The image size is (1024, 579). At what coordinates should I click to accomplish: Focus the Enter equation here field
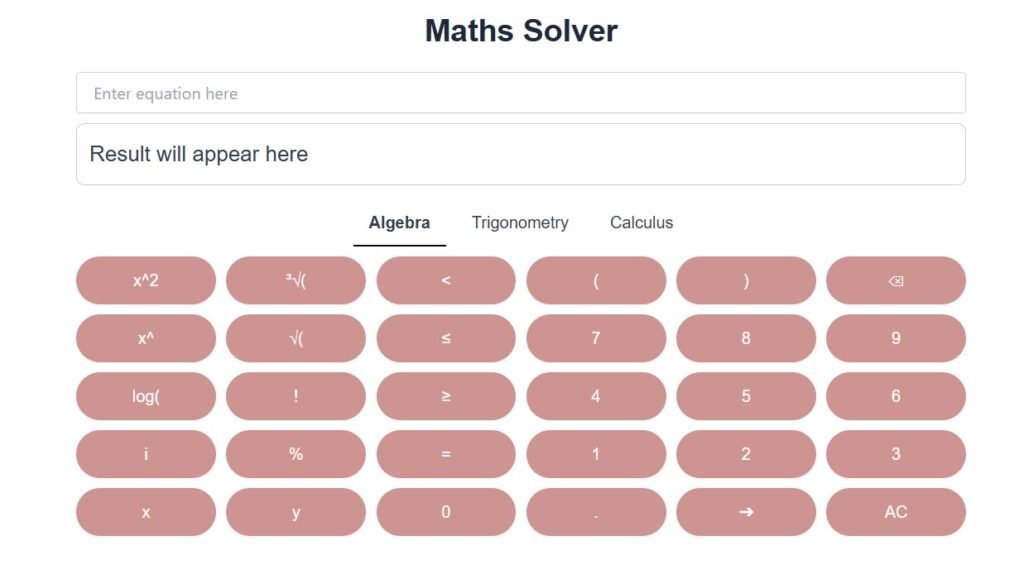tap(520, 93)
